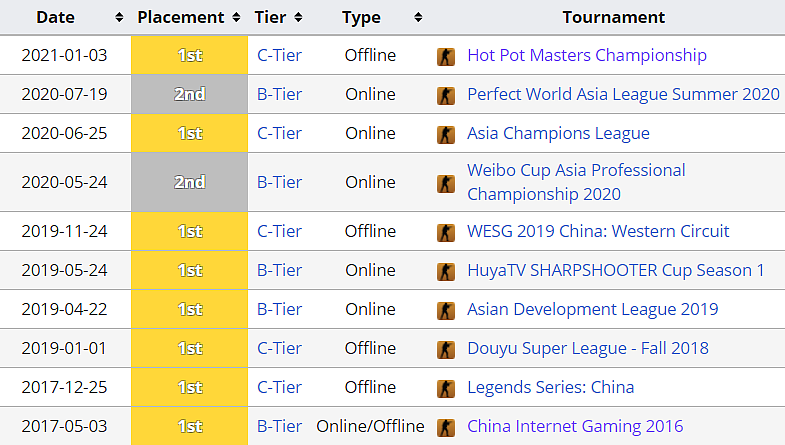Open C-Tier link in 2021-01-03 row
The image size is (785, 445).
point(279,55)
